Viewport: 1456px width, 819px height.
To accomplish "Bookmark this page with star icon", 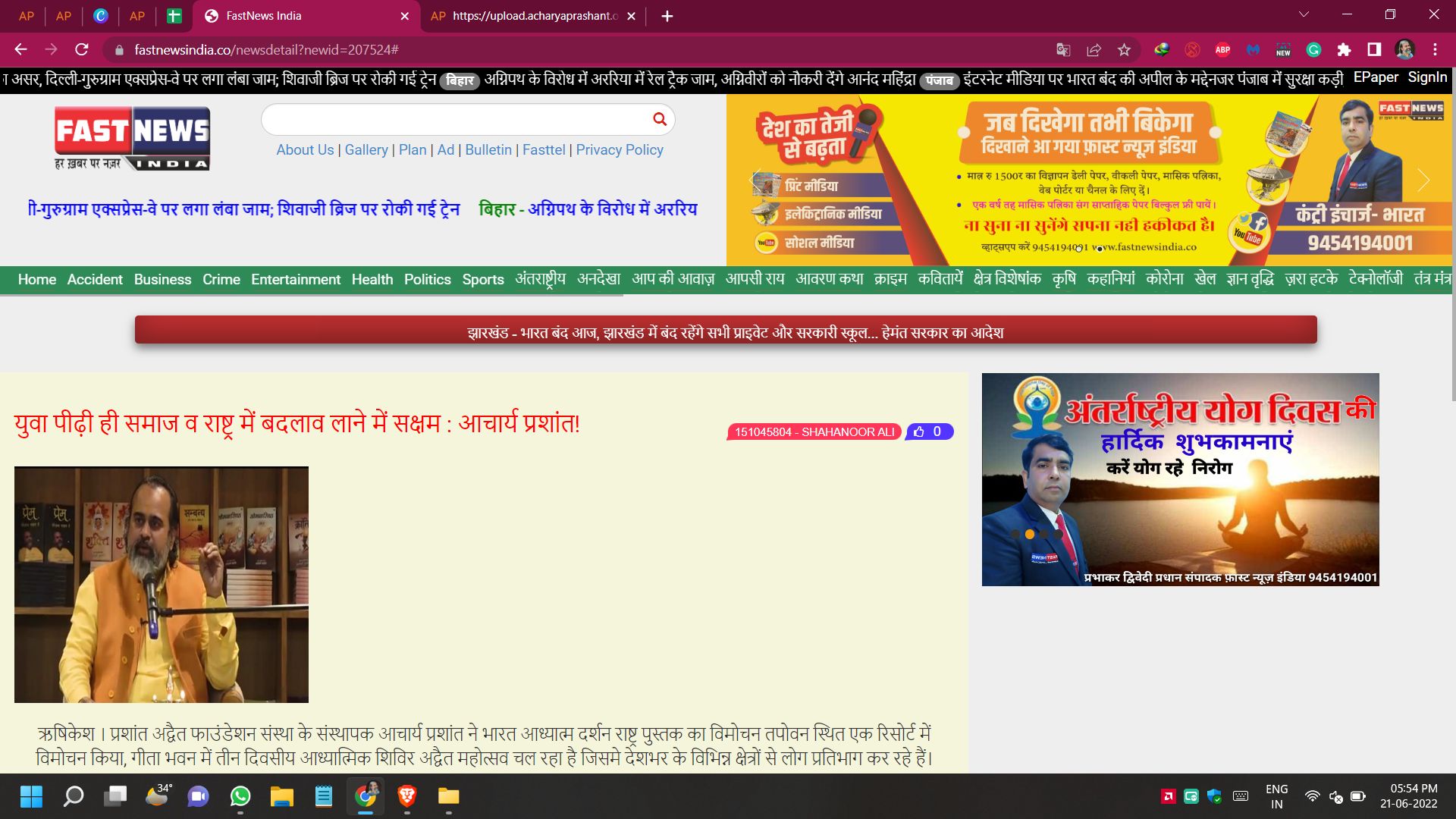I will point(1124,50).
